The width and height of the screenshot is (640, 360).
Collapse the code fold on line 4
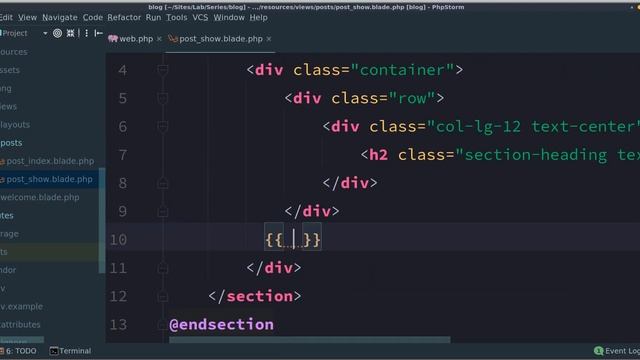click(x=163, y=70)
